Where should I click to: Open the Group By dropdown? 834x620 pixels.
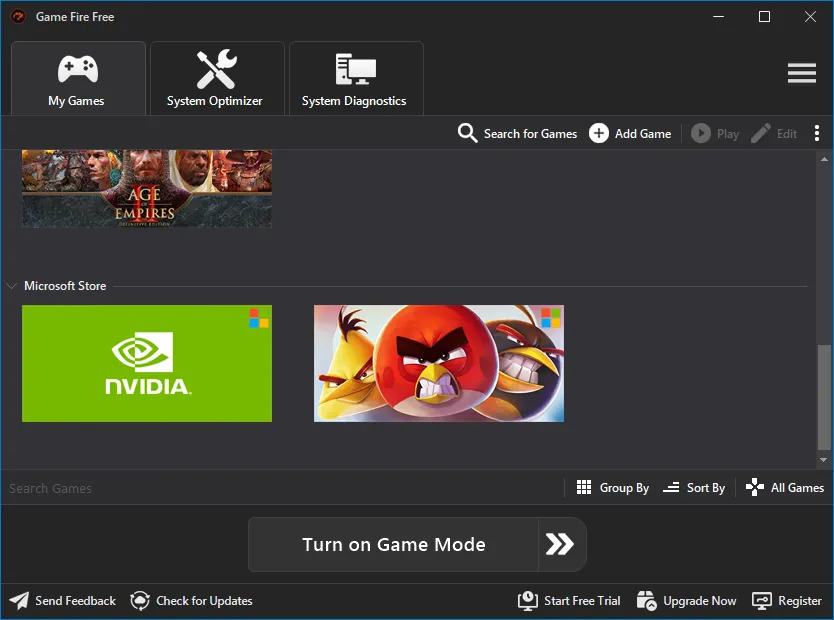(613, 488)
